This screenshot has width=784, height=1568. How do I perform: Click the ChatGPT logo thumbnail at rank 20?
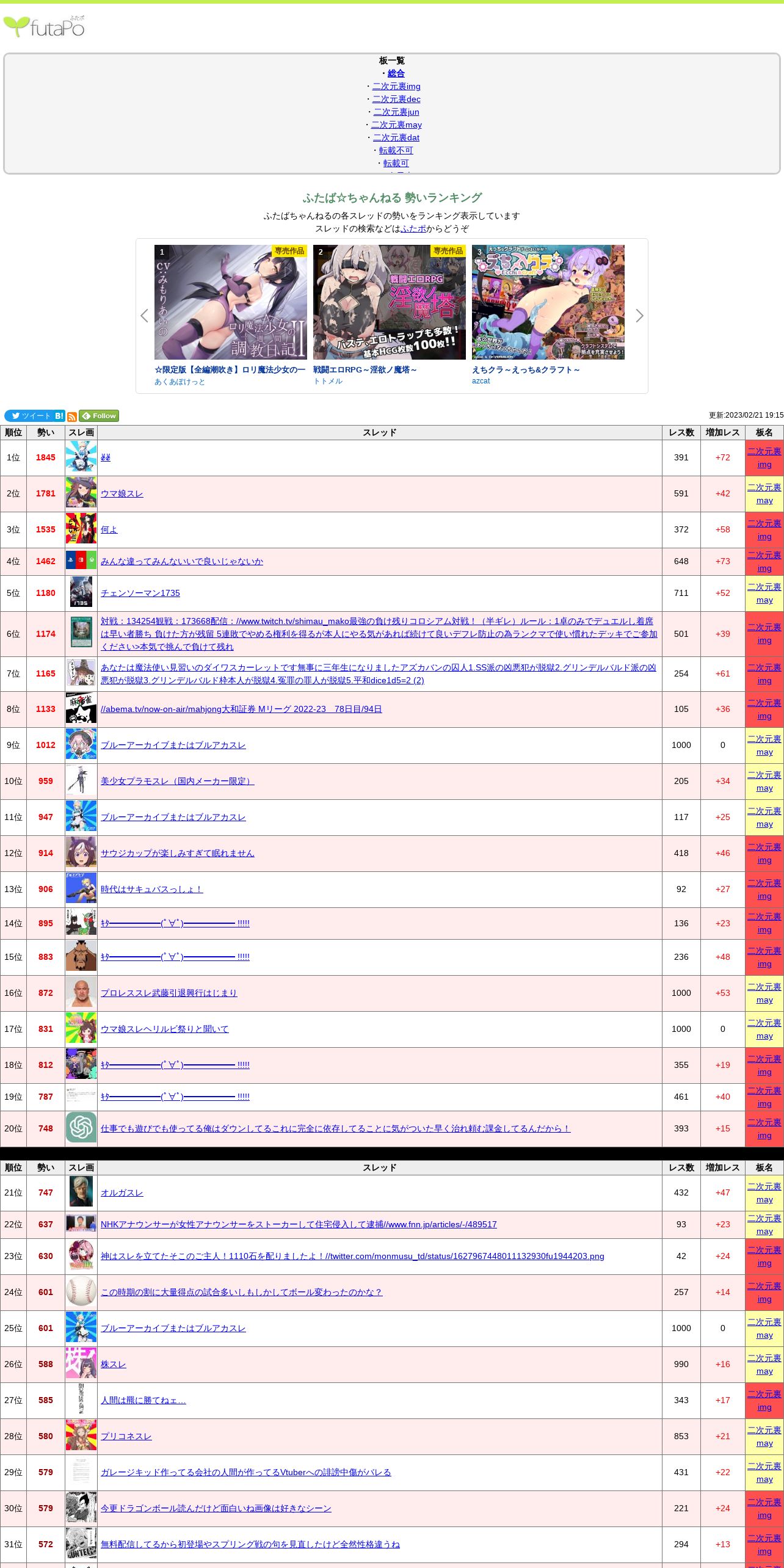click(x=81, y=1128)
